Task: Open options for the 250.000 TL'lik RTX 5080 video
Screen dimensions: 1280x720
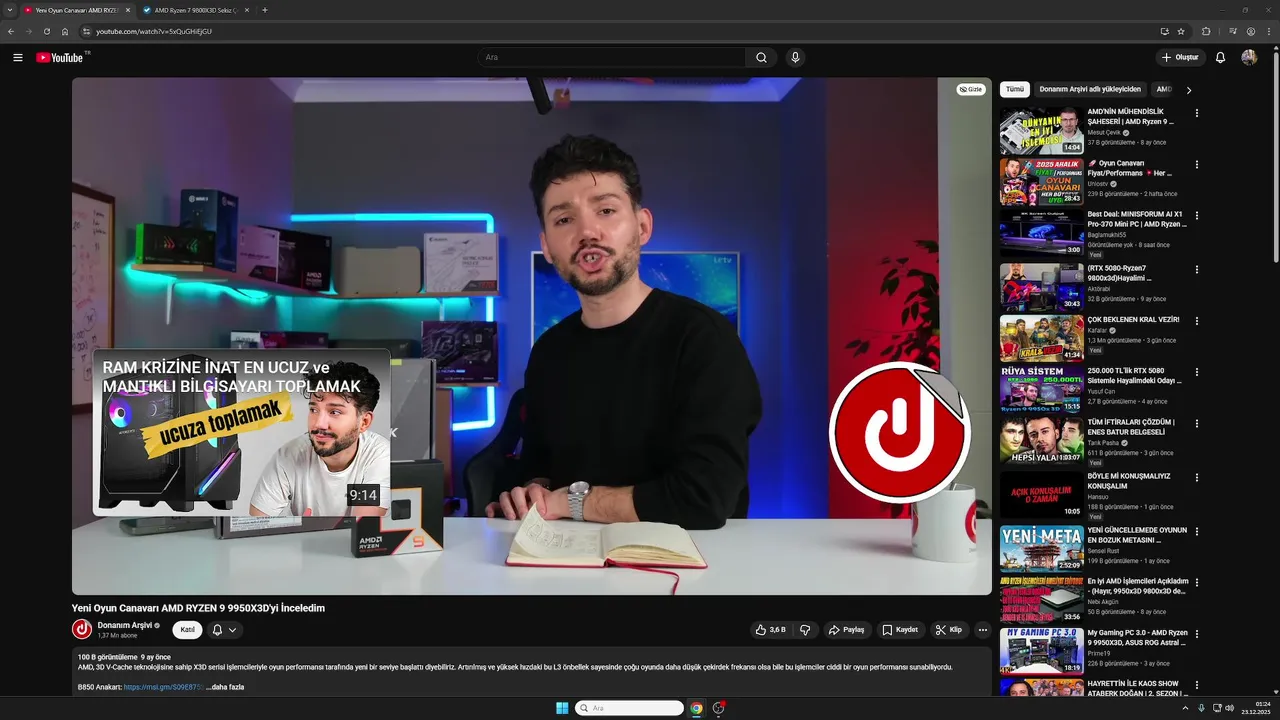Action: tap(1196, 372)
